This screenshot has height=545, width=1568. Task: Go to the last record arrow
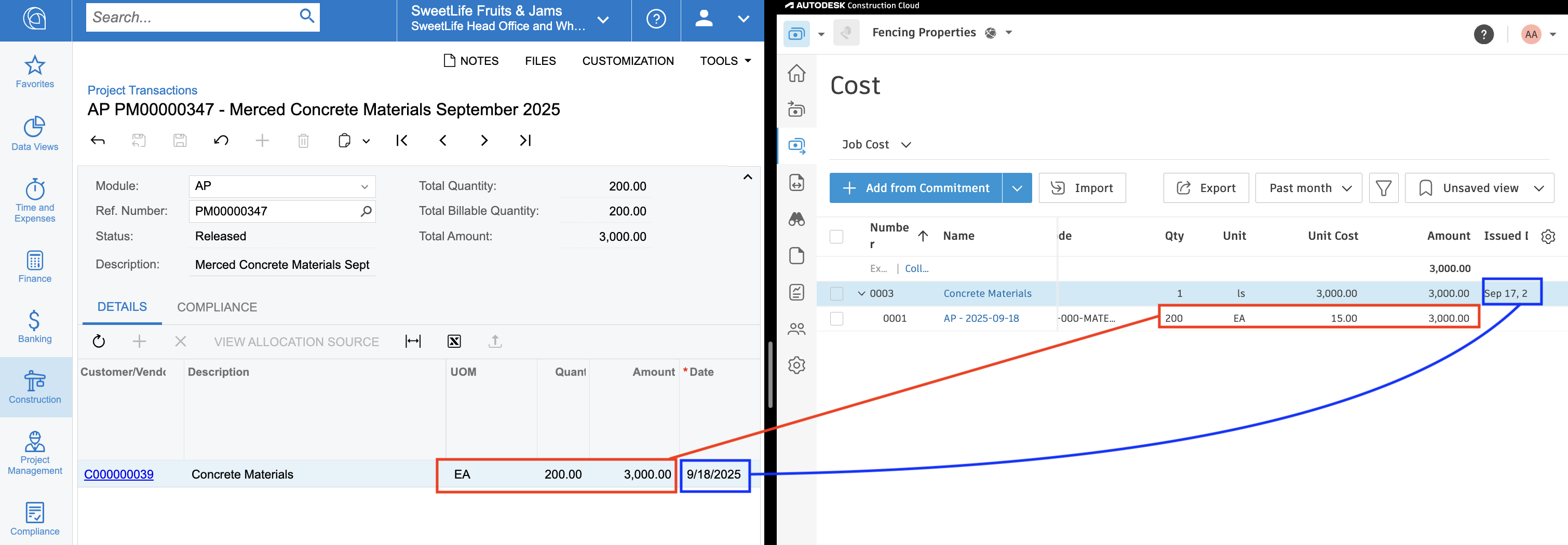coord(525,141)
